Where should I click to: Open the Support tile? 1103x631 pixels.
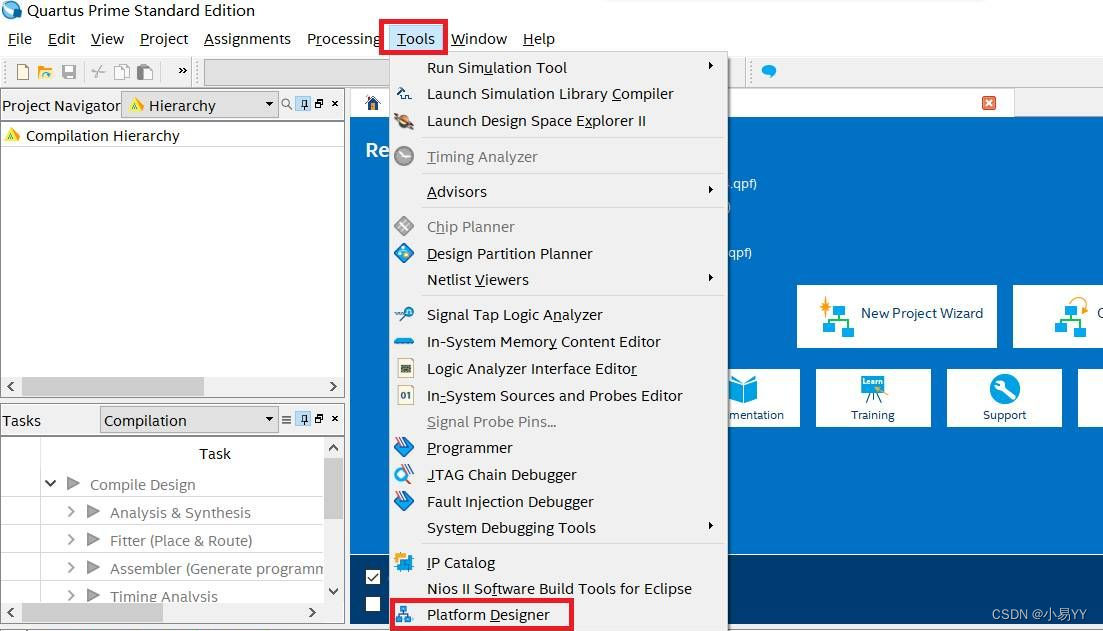(x=1004, y=397)
